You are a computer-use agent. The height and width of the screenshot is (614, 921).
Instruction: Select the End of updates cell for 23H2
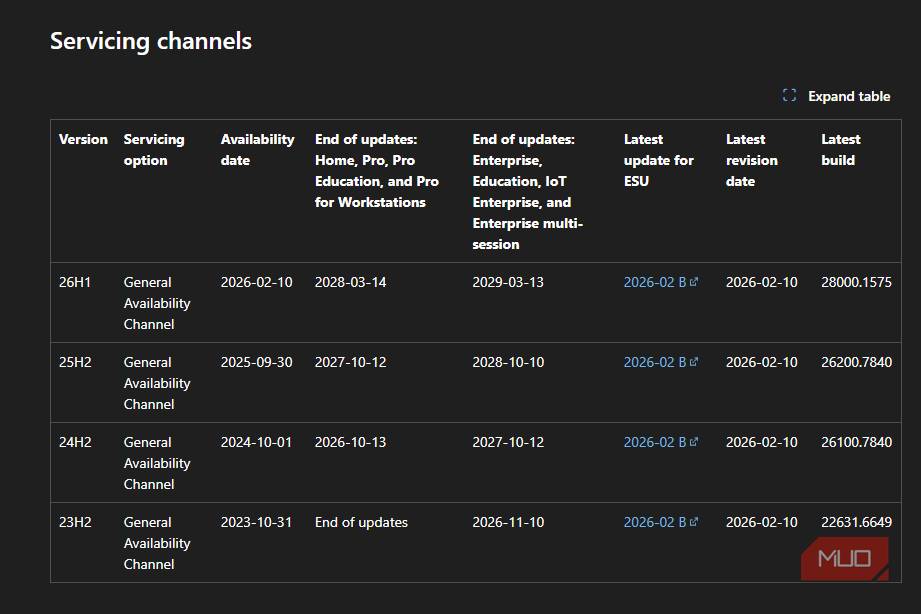(361, 522)
